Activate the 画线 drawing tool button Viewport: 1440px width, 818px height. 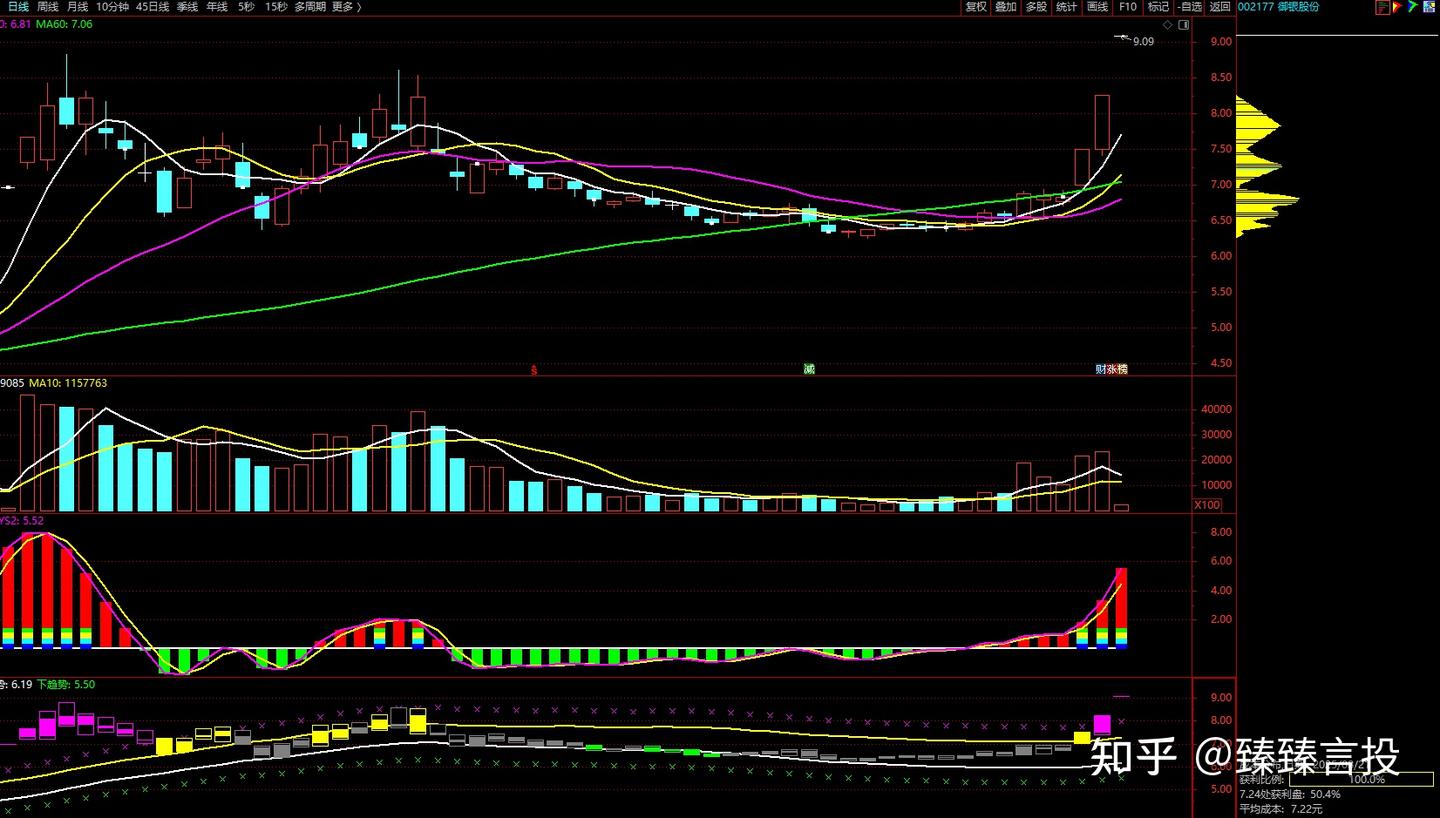click(1098, 7)
